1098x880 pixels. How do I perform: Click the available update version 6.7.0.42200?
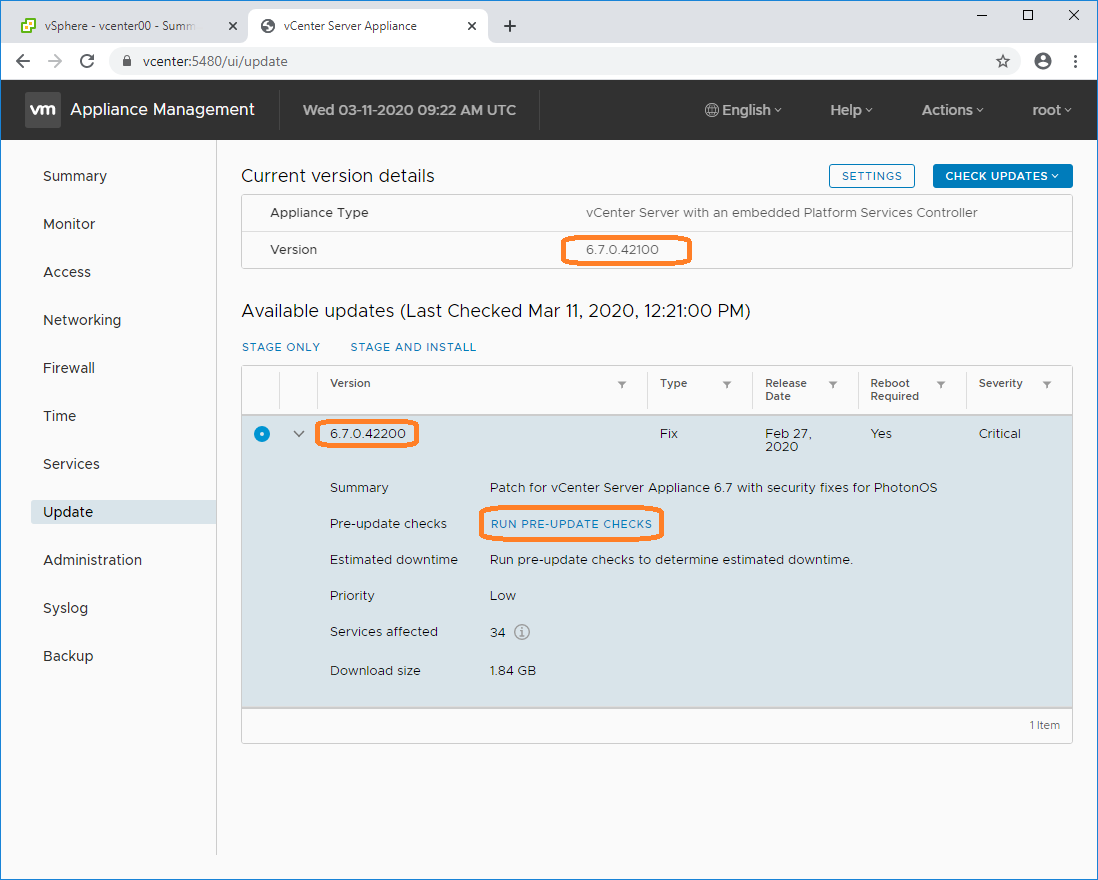368,434
